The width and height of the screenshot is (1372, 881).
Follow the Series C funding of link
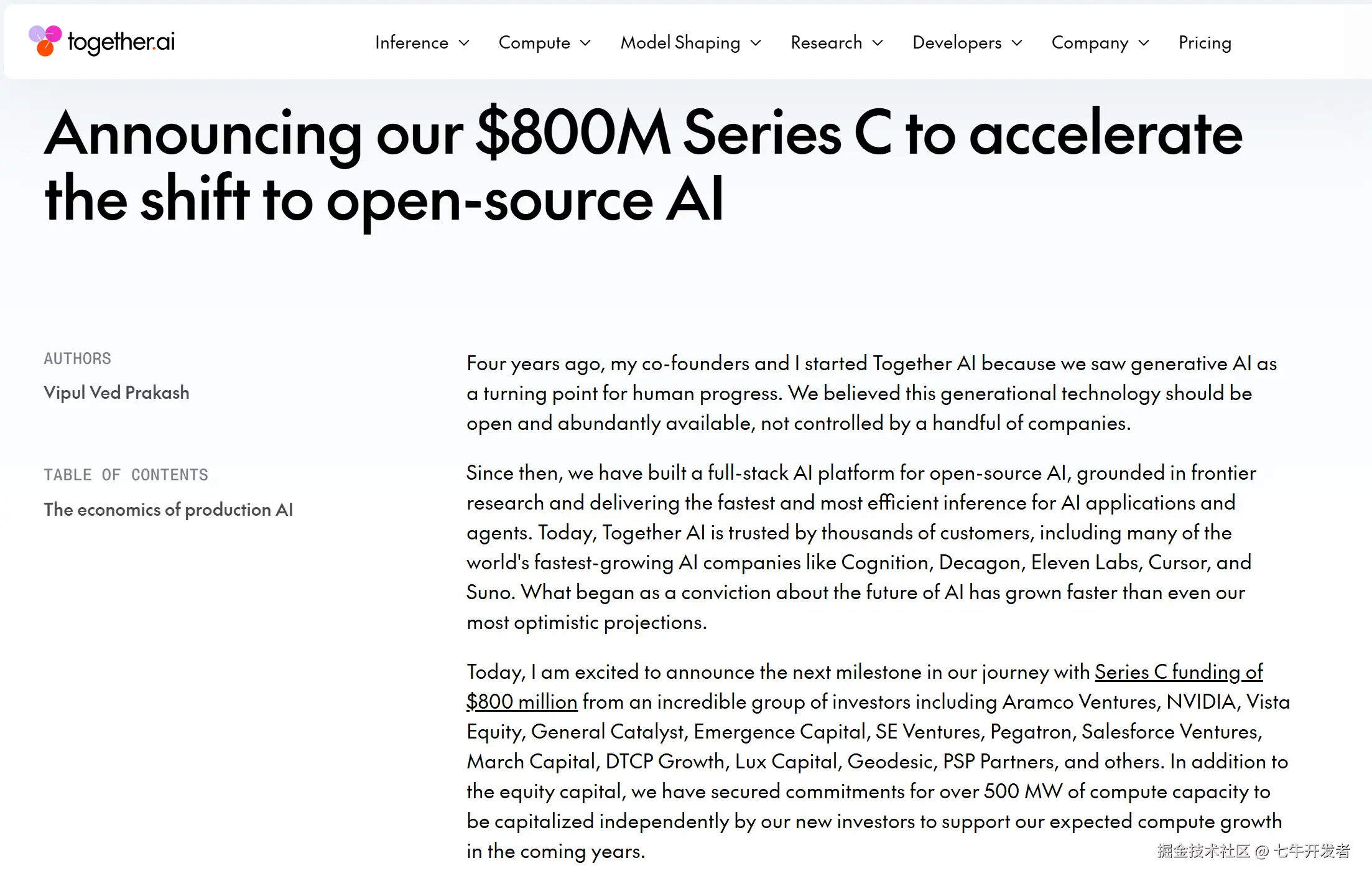(x=1179, y=672)
